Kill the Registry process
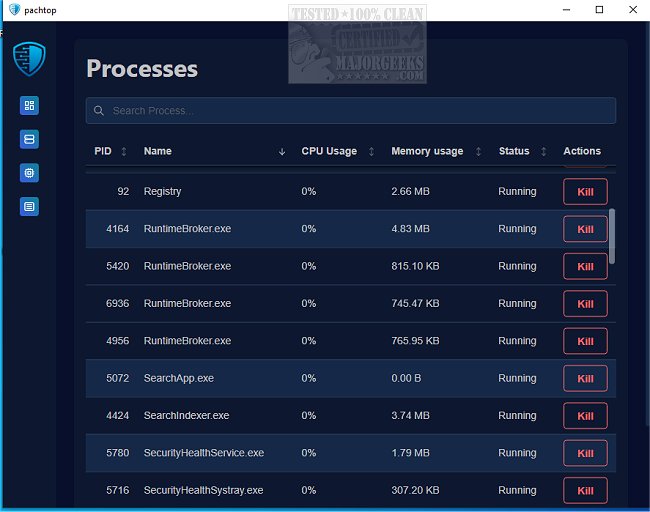650x512 pixels. click(585, 192)
